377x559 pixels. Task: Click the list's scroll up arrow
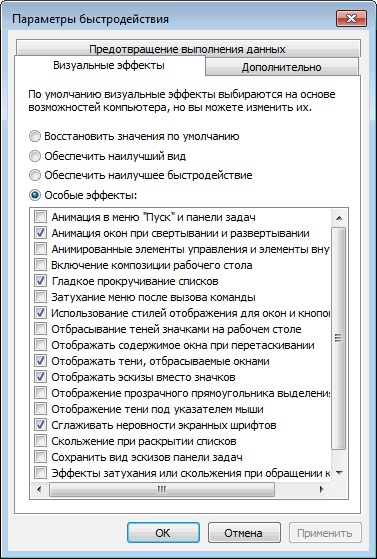[x=339, y=217]
